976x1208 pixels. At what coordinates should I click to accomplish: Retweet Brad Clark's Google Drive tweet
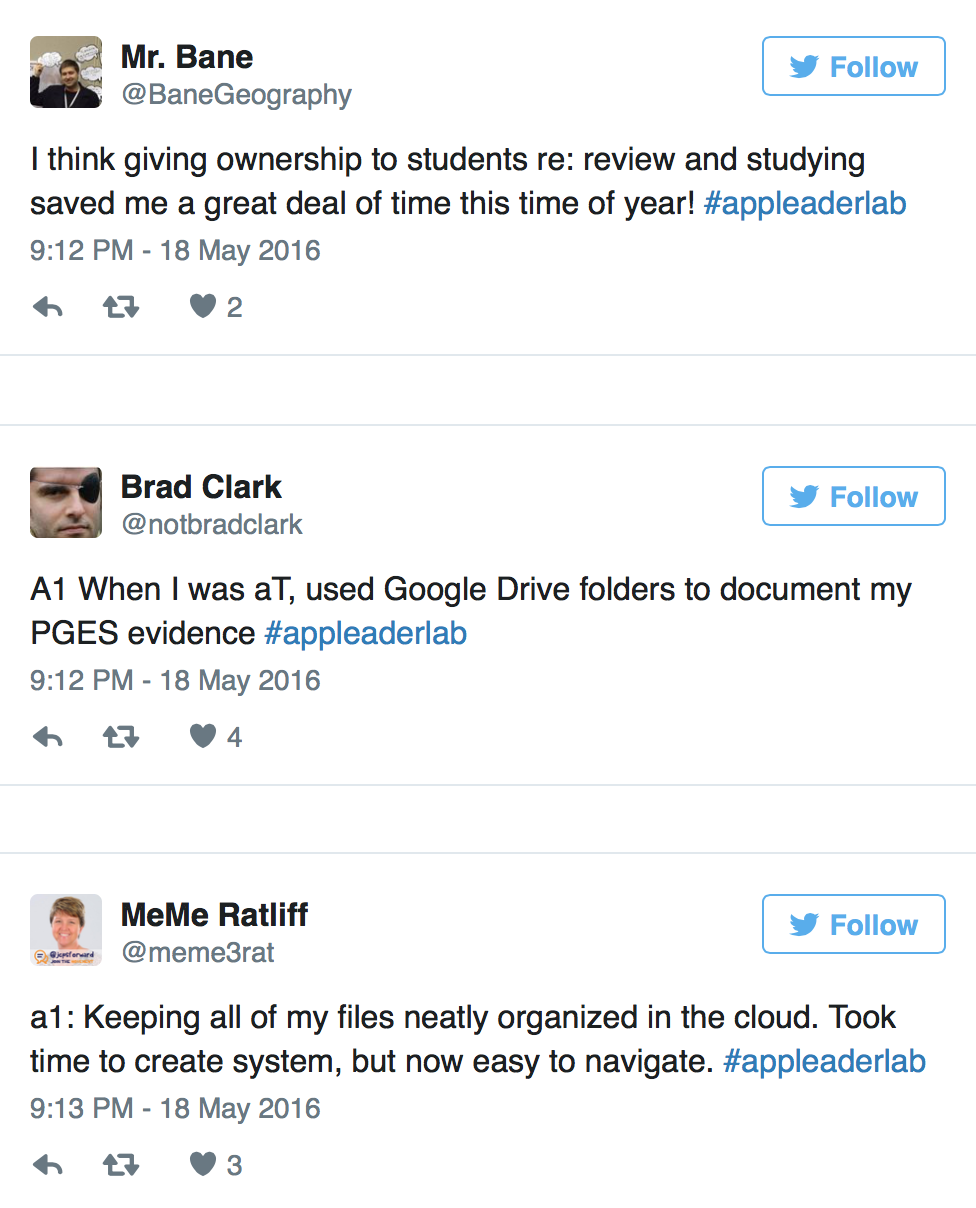tap(122, 737)
